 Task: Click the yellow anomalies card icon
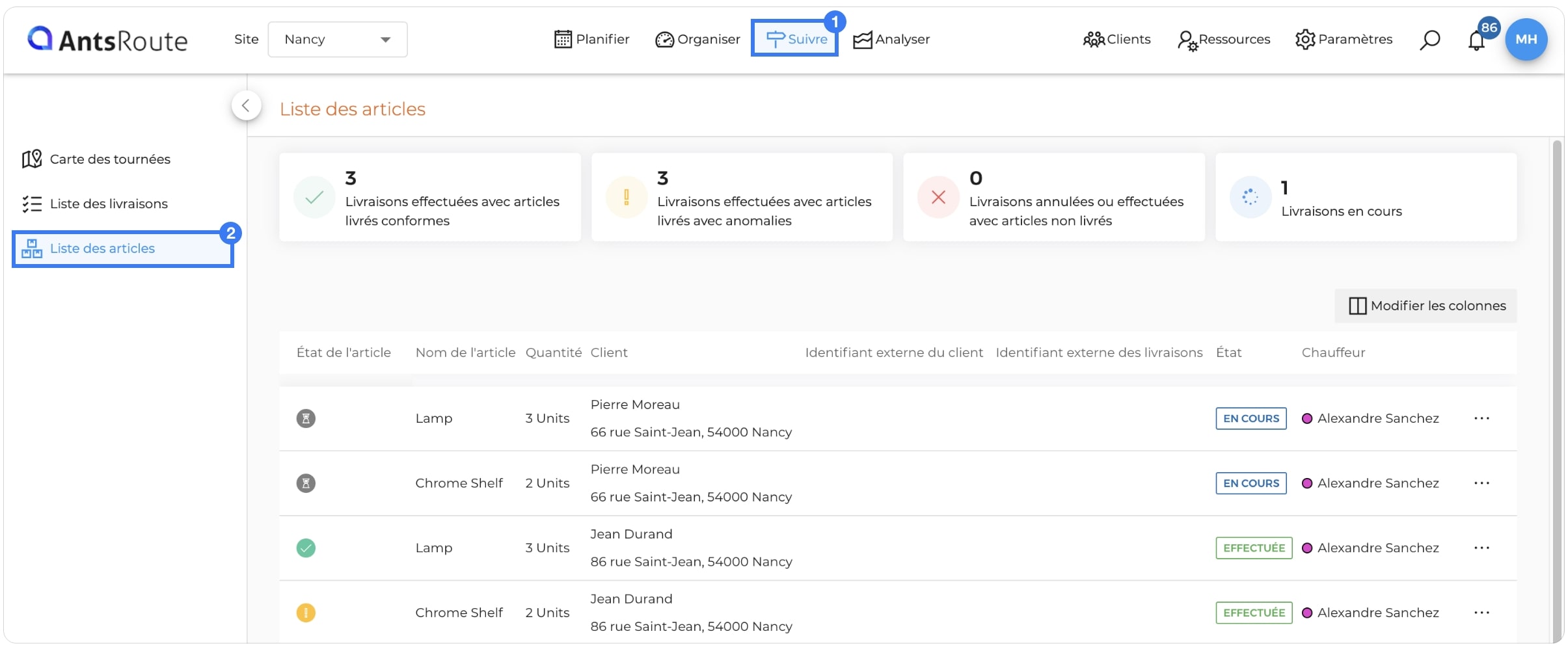coord(627,197)
